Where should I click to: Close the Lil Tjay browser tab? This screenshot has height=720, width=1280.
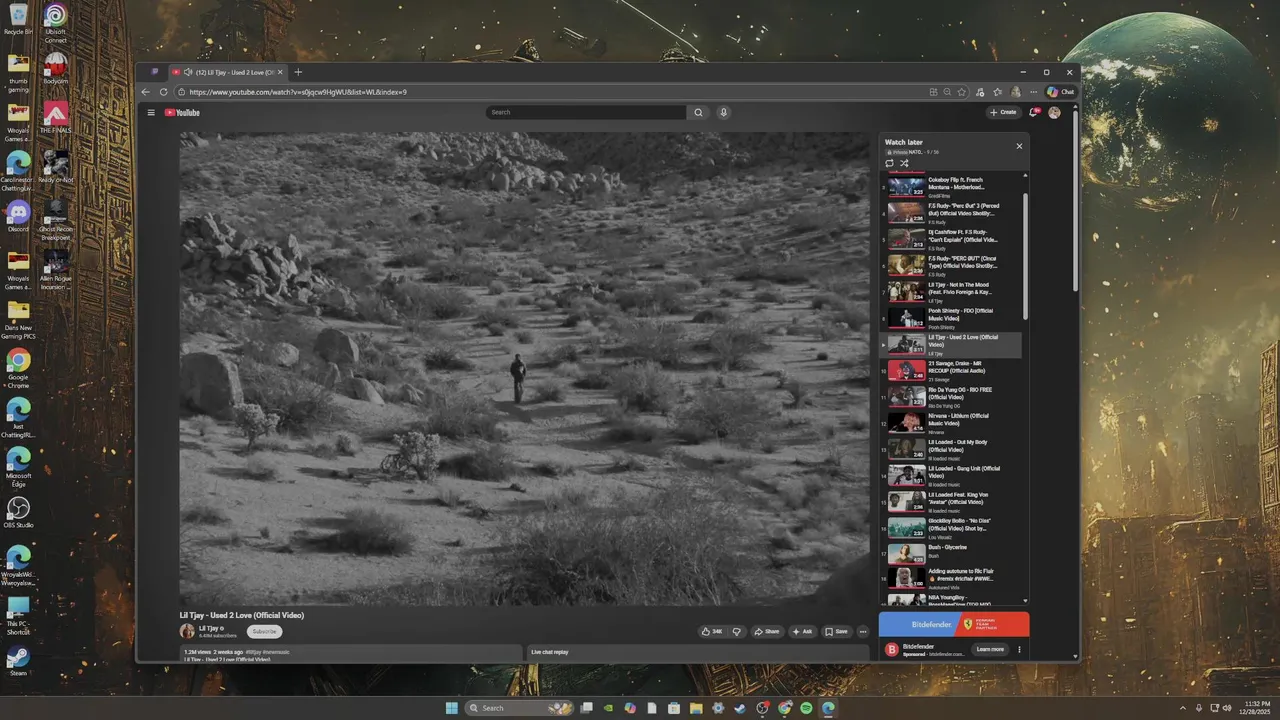(x=281, y=72)
